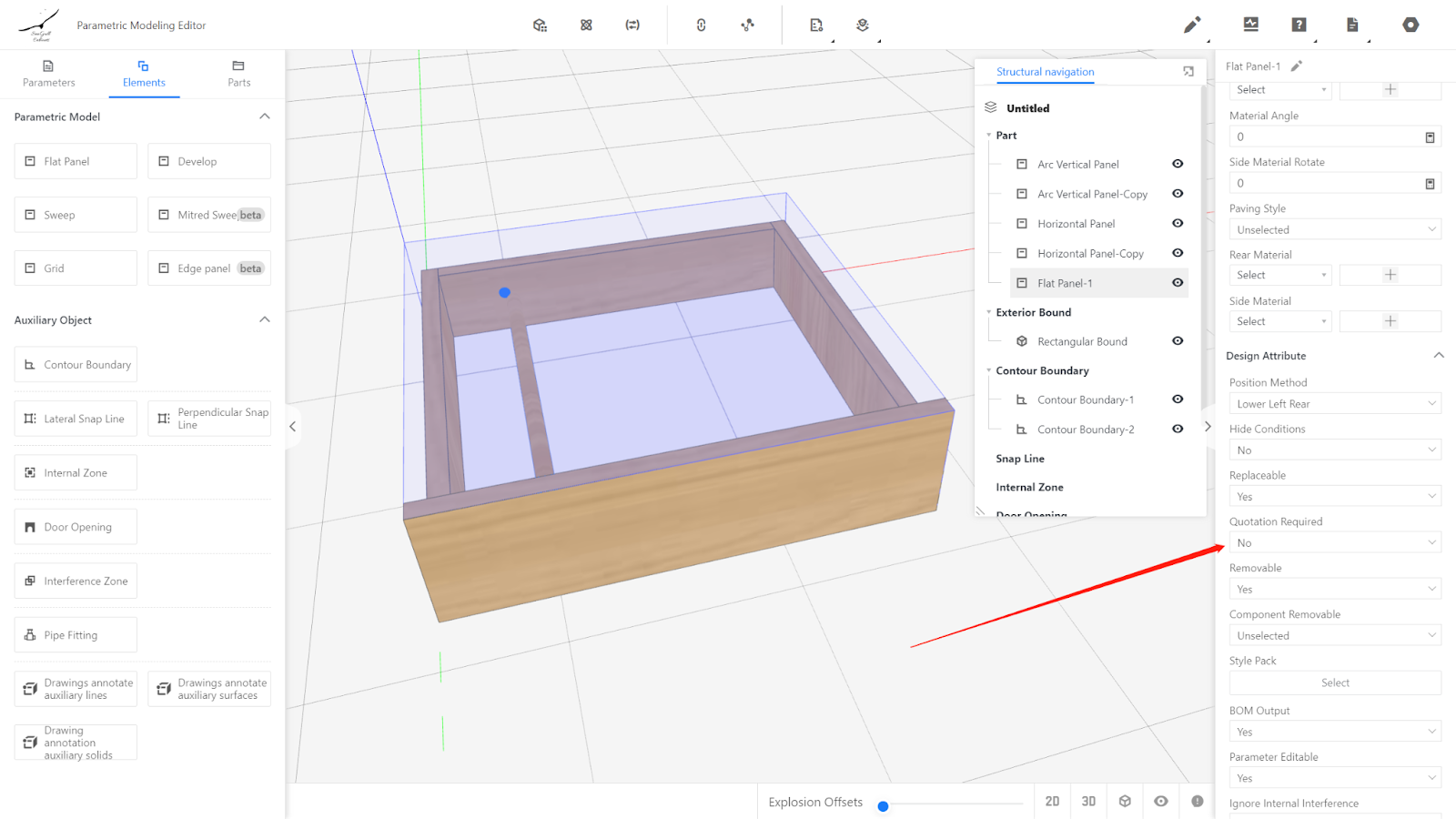This screenshot has height=819, width=1456.
Task: Rename Flat Panel-1 using pencil icon
Action: click(1297, 66)
